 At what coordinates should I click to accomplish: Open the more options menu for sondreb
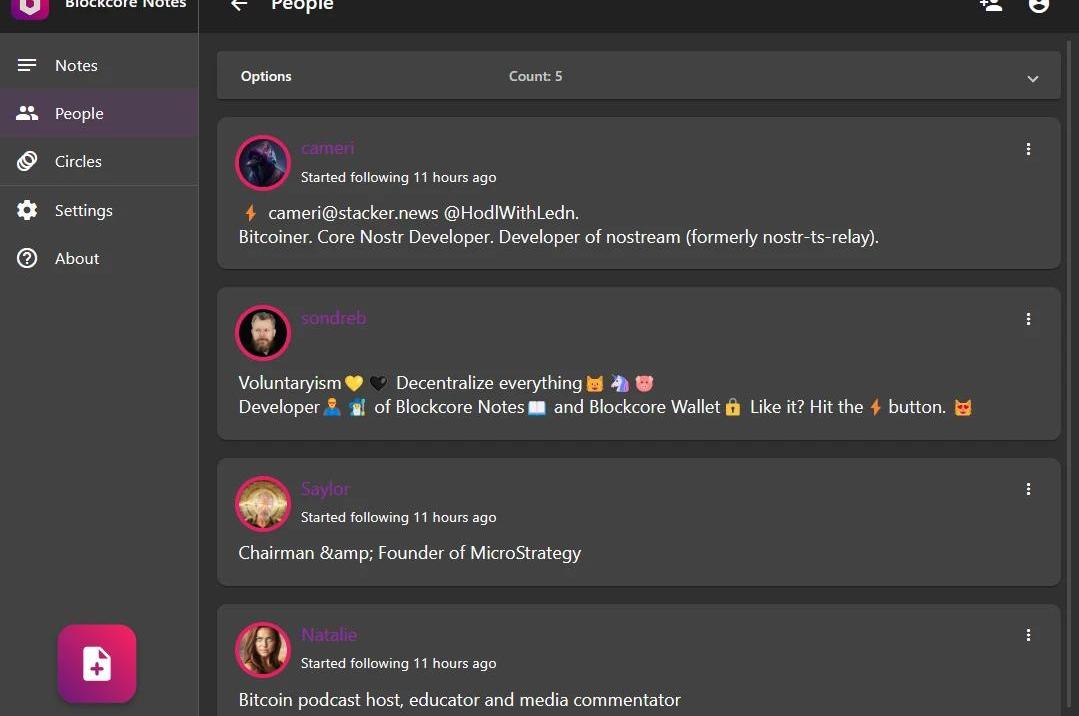[1028, 319]
